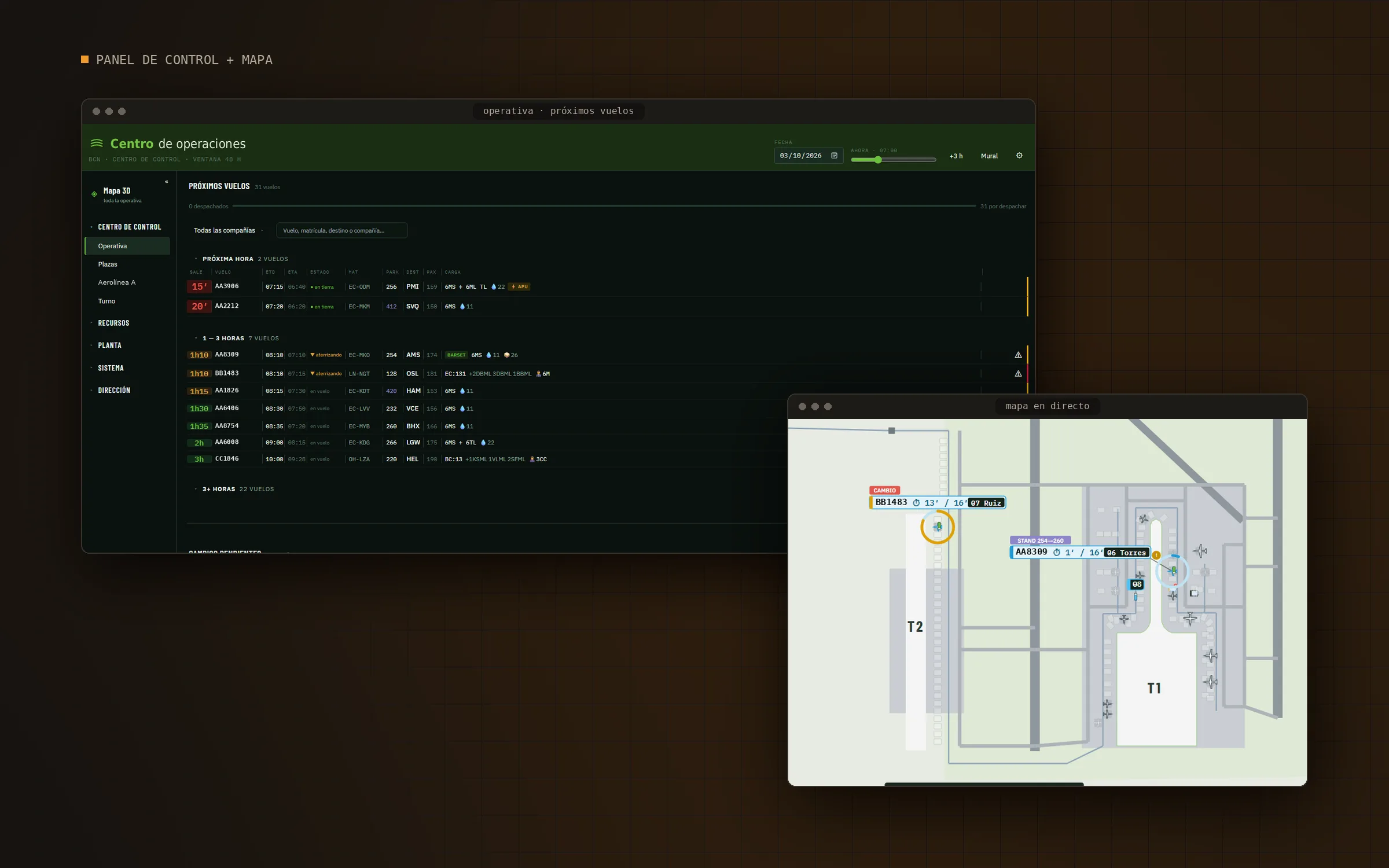Click the APU badge on AA3906 row

(x=519, y=286)
